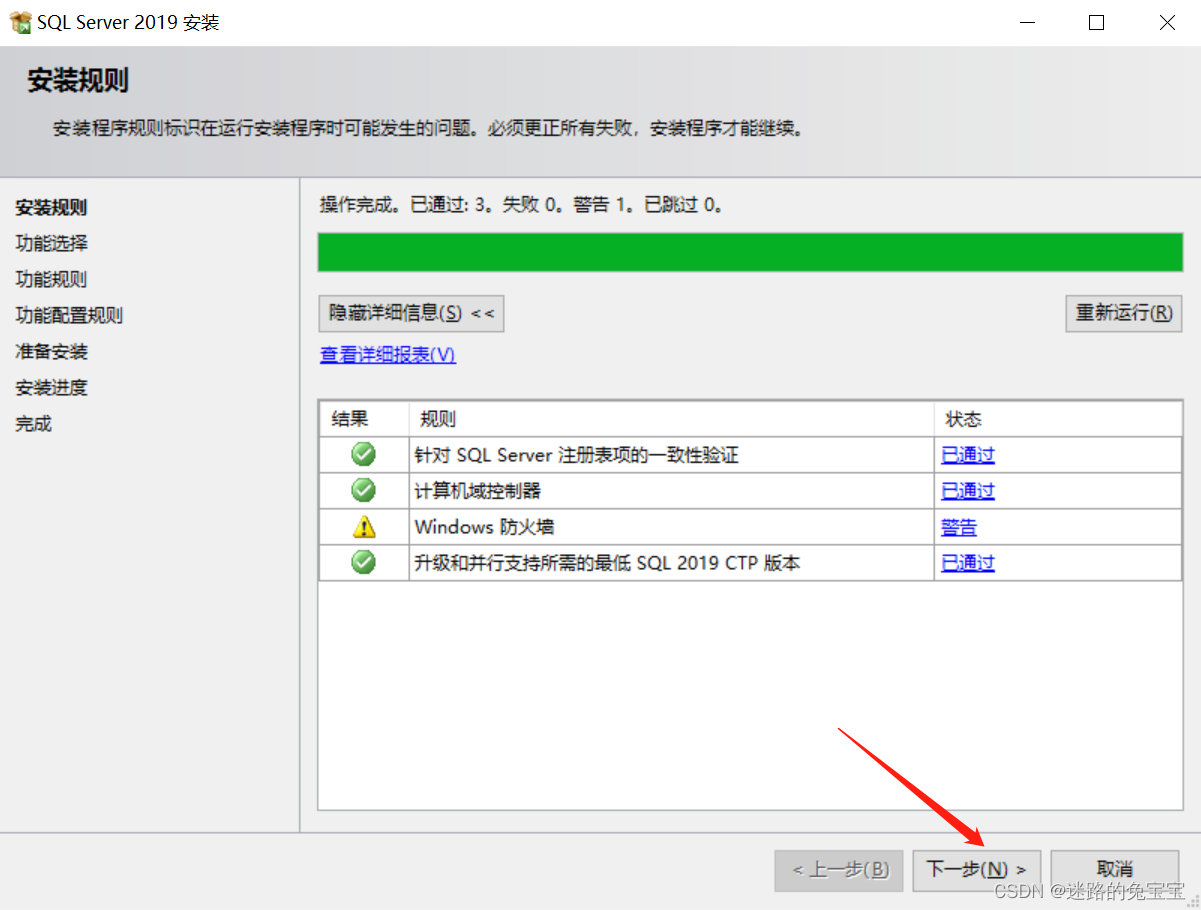Minimize the SQL Server 2019 安装 window
This screenshot has width=1201, height=910.
(x=1026, y=23)
